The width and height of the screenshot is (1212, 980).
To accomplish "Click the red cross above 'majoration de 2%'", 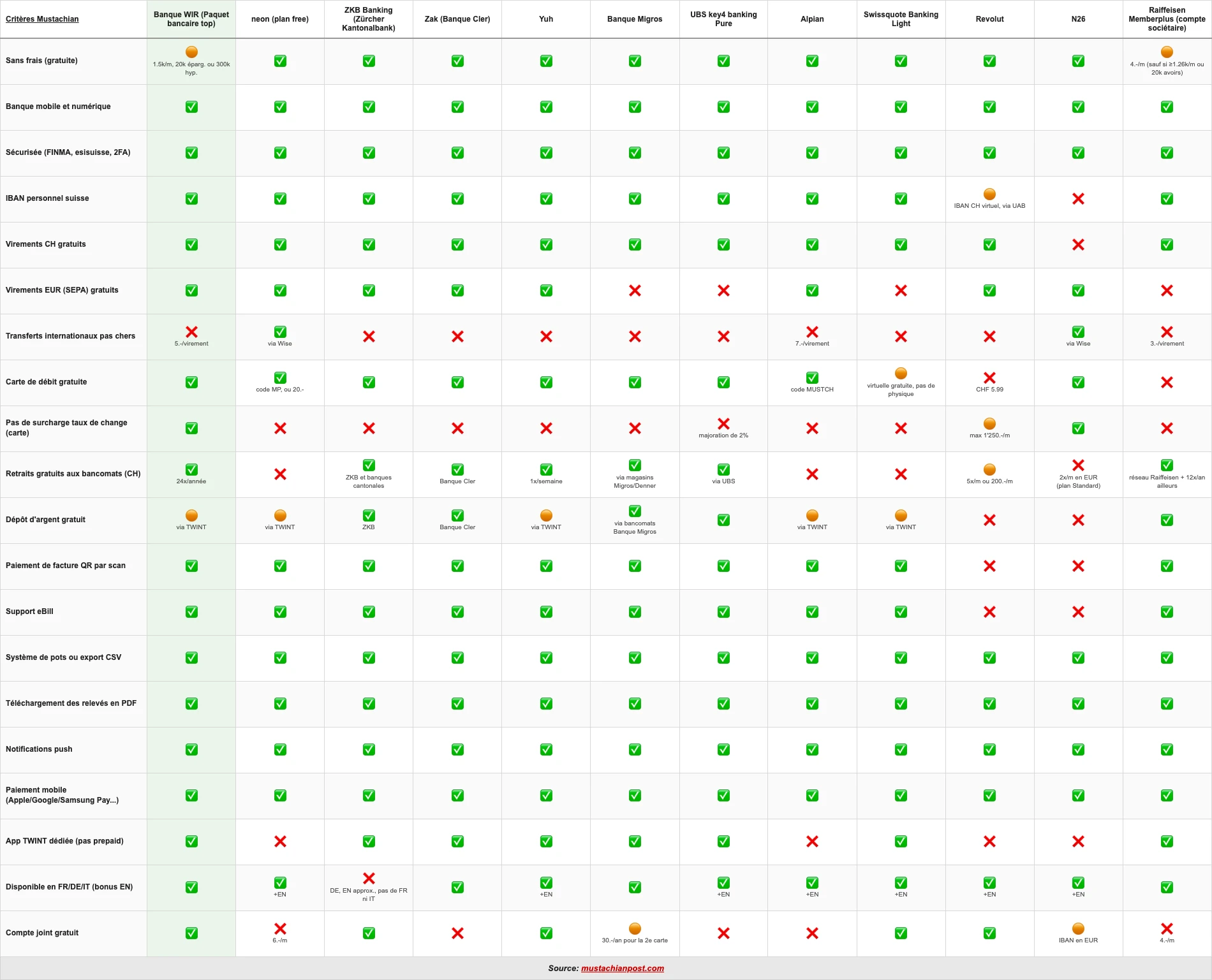I will [723, 424].
